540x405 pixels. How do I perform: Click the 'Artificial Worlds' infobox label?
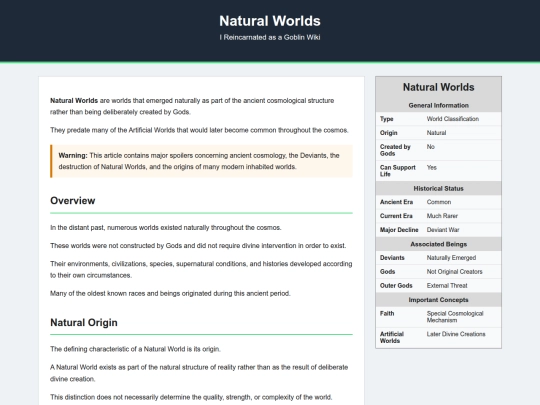(x=392, y=337)
